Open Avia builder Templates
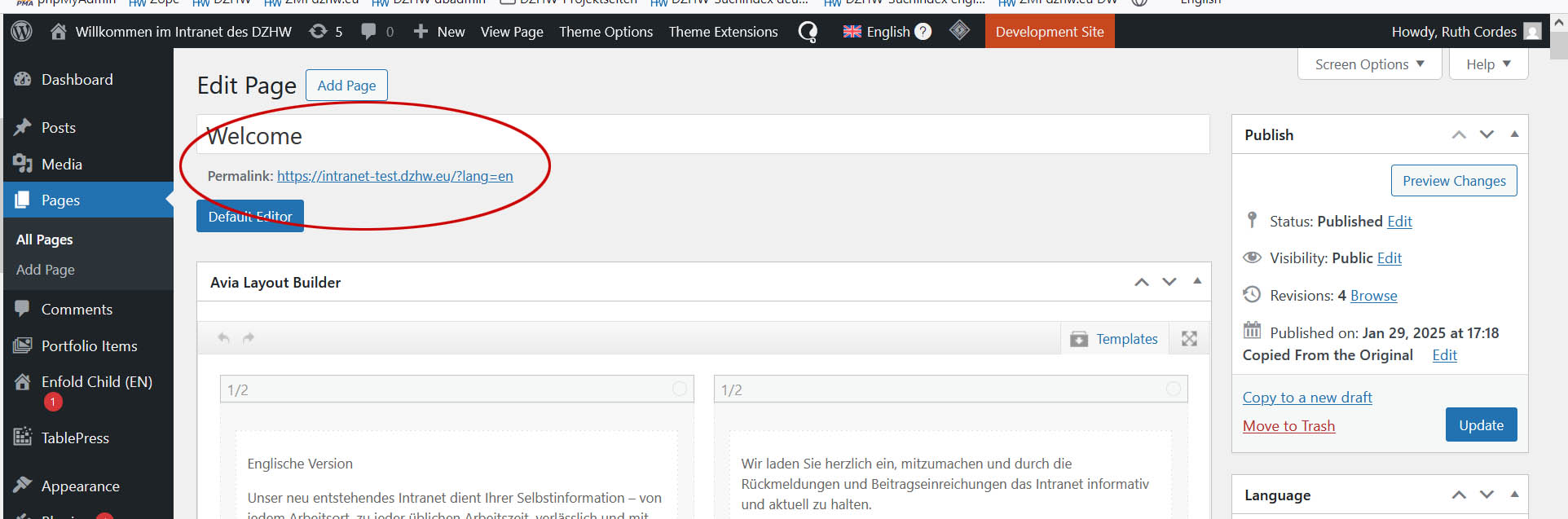 tap(1114, 338)
